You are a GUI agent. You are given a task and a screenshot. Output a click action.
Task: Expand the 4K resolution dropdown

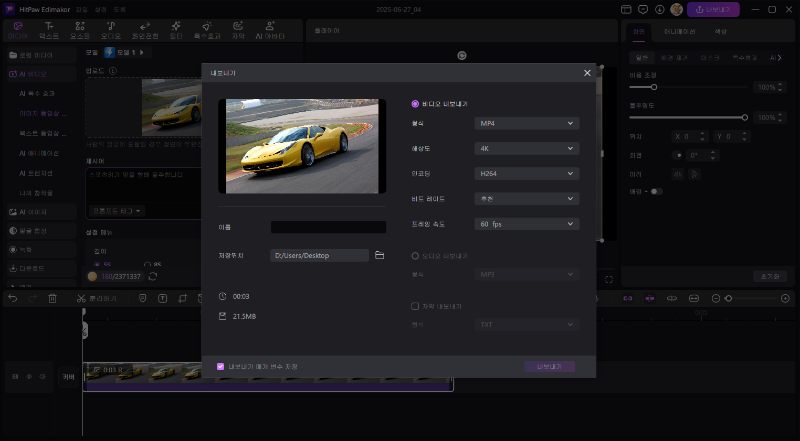pos(526,148)
